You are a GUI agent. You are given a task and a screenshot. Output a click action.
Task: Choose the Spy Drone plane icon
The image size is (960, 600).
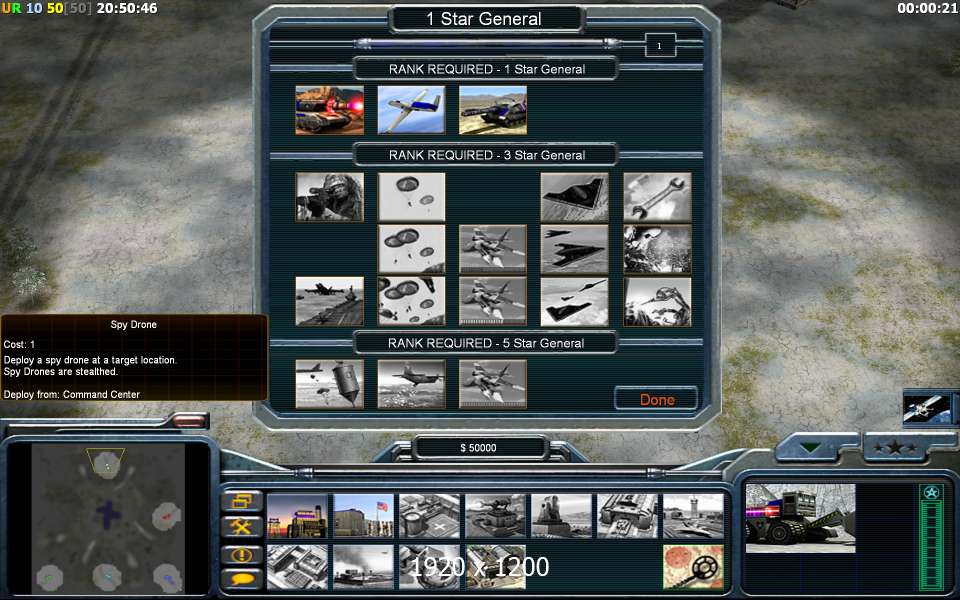(411, 110)
